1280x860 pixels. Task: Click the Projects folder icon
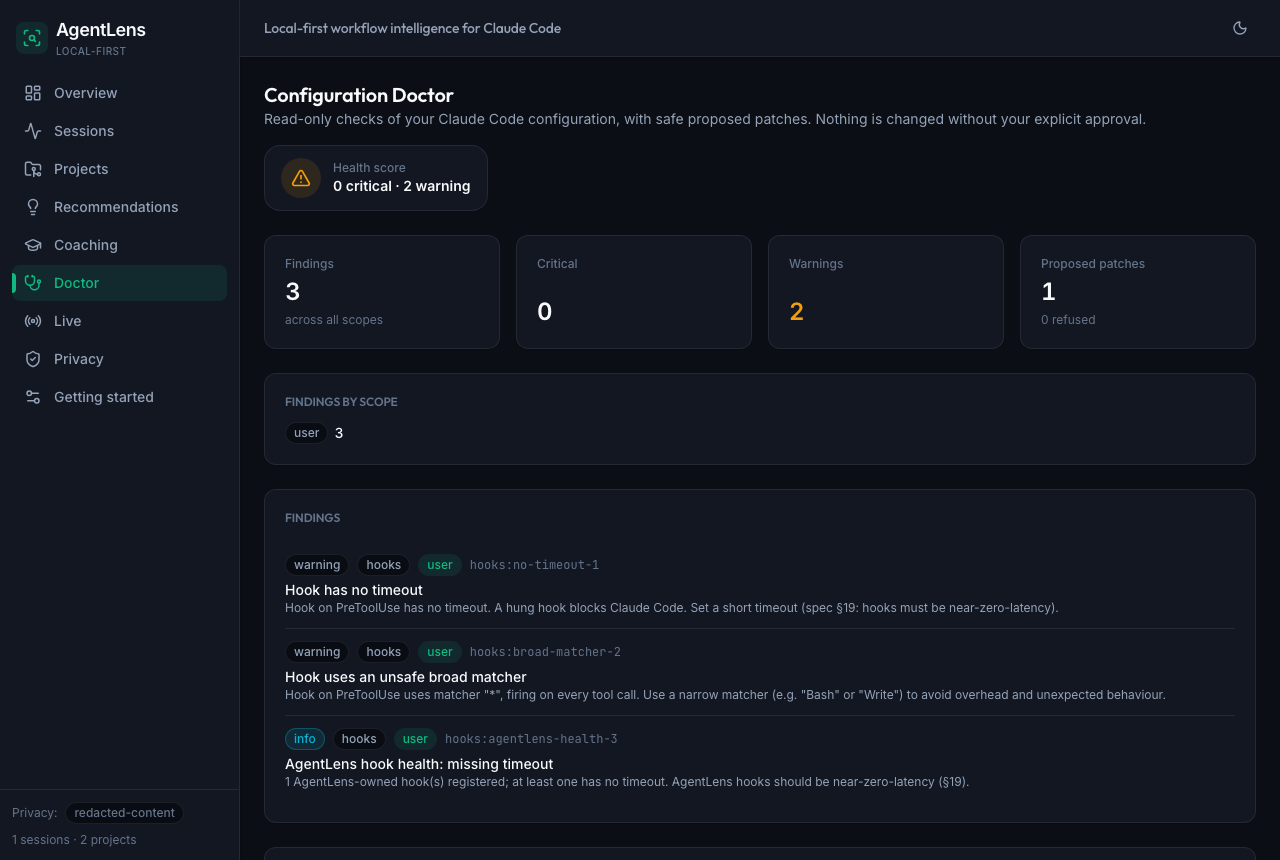click(33, 169)
